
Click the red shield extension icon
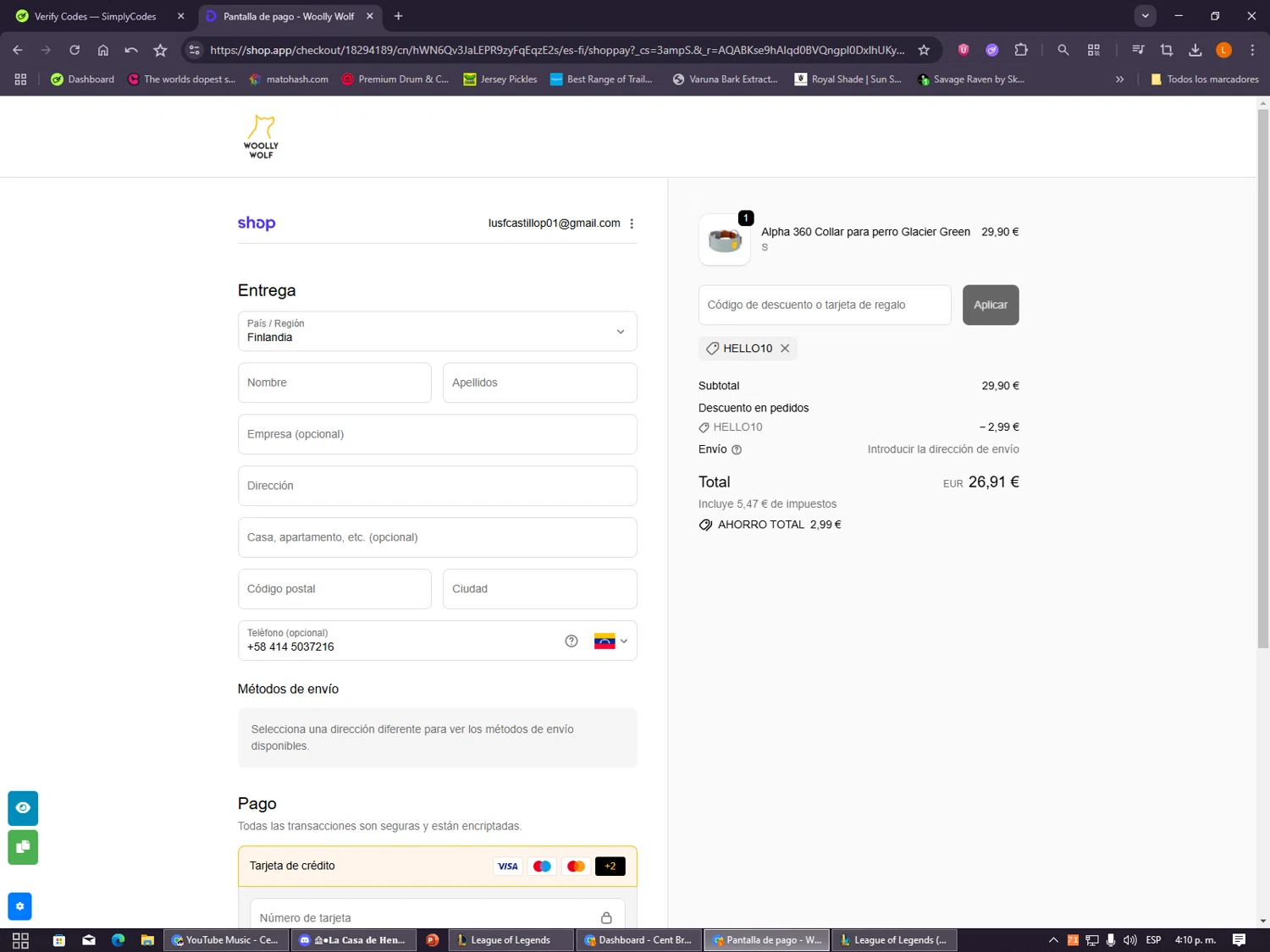point(964,50)
